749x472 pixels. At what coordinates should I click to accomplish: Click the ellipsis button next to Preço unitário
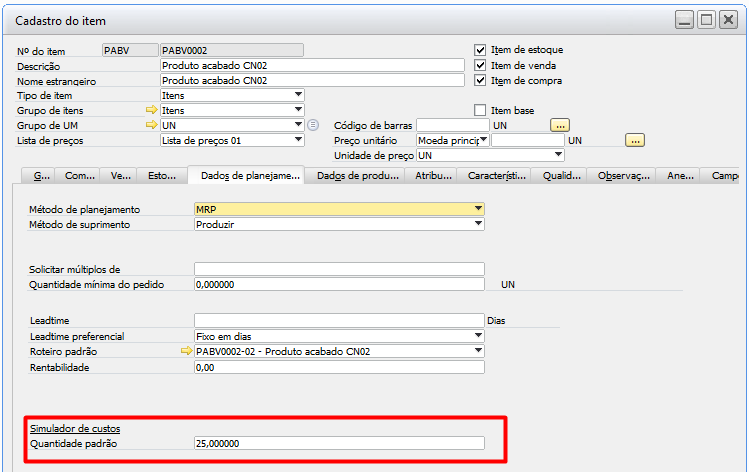point(634,140)
